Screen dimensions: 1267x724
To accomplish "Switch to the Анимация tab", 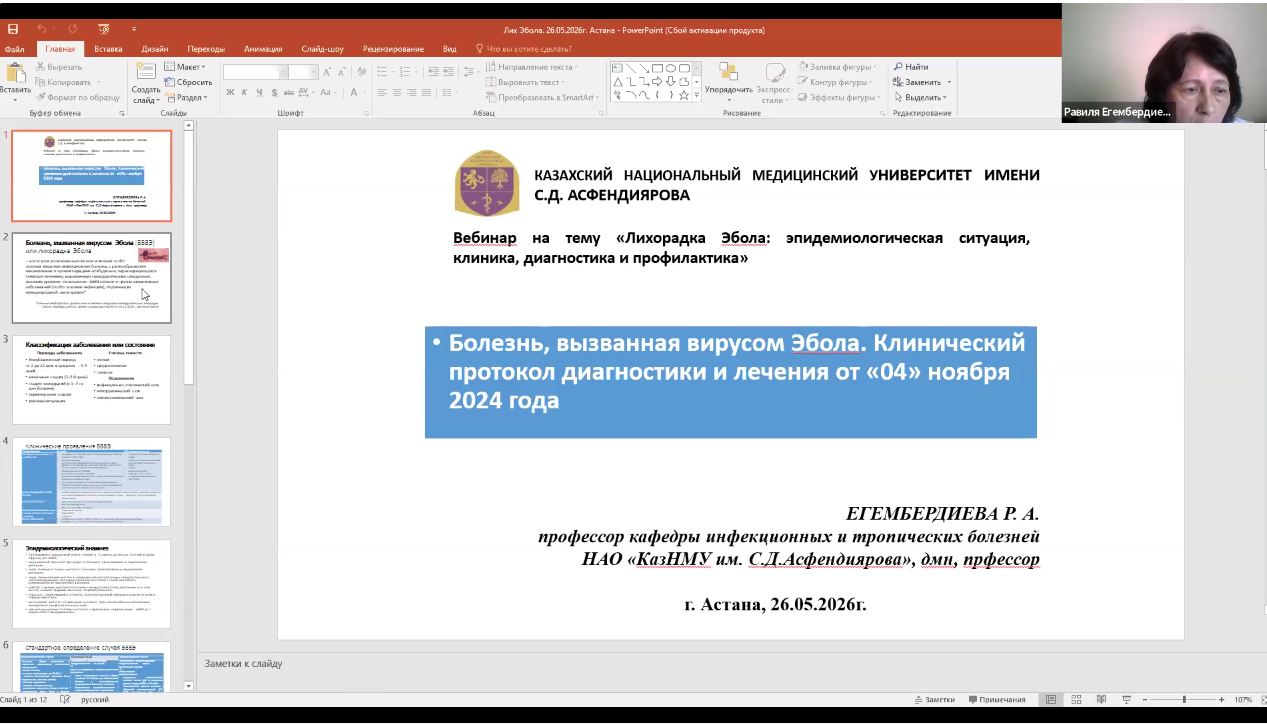I will [263, 48].
